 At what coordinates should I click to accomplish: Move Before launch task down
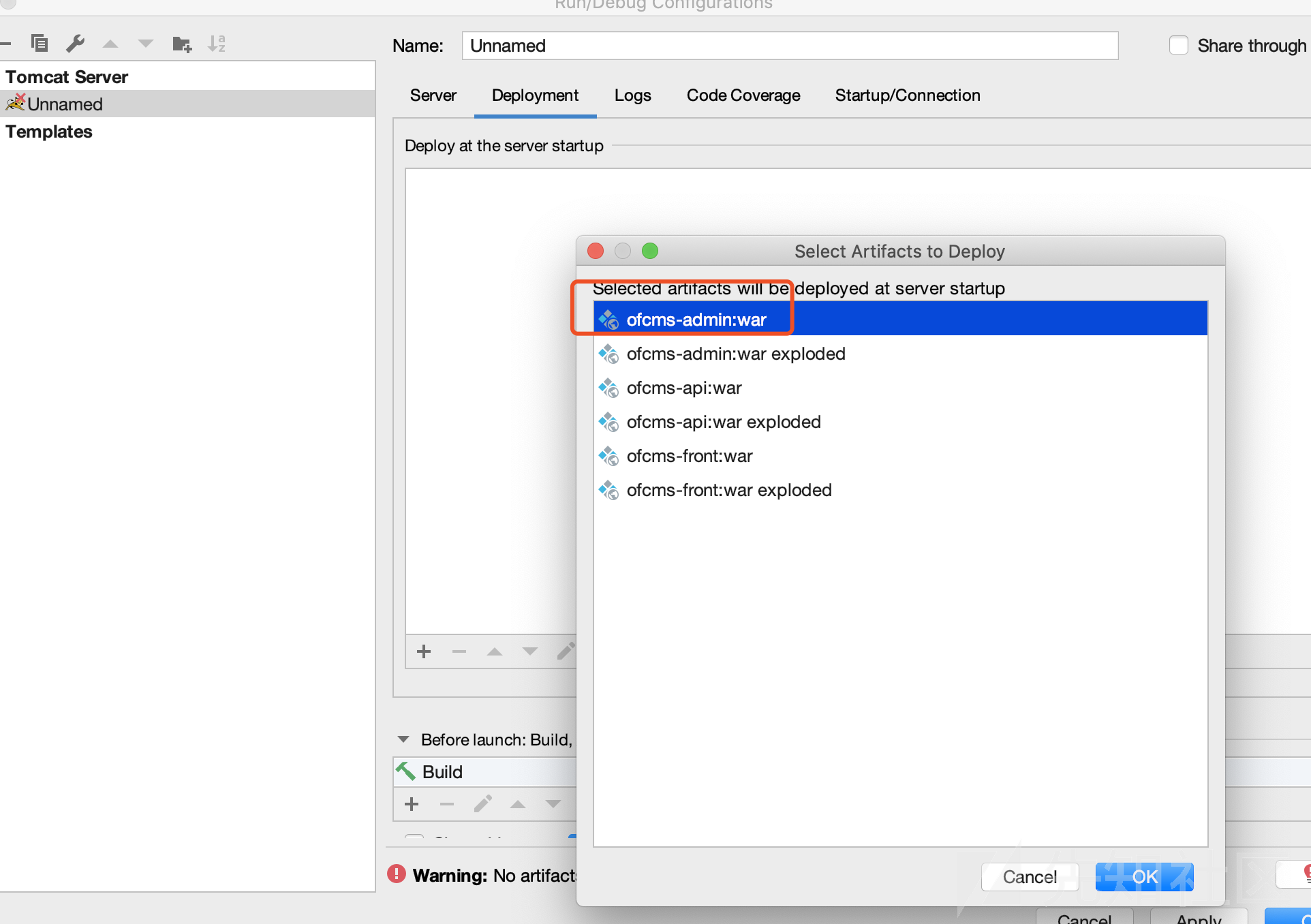point(553,804)
